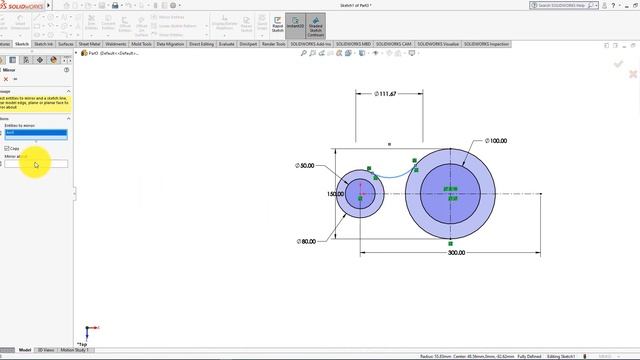Screen dimensions: 640x360
Task: Open the SOLIDWORKS Inspection tab
Action: point(486,44)
